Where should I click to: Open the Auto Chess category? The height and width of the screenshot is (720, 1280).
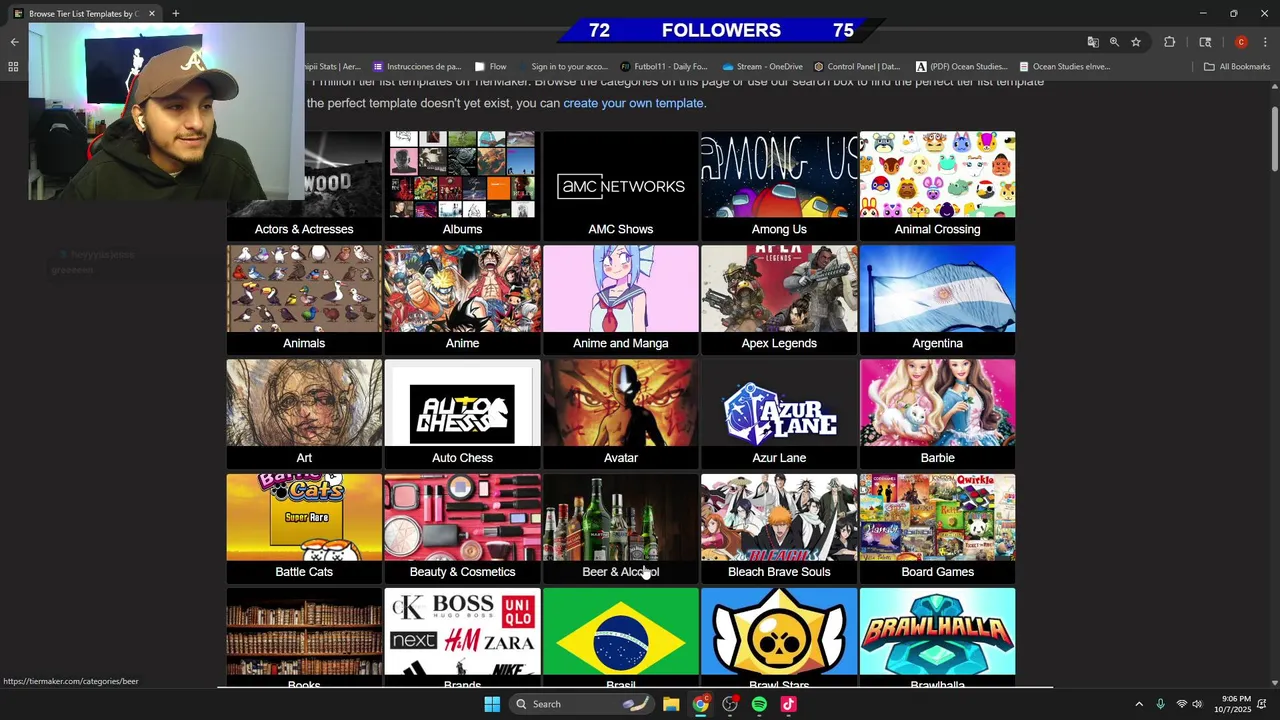click(x=462, y=414)
